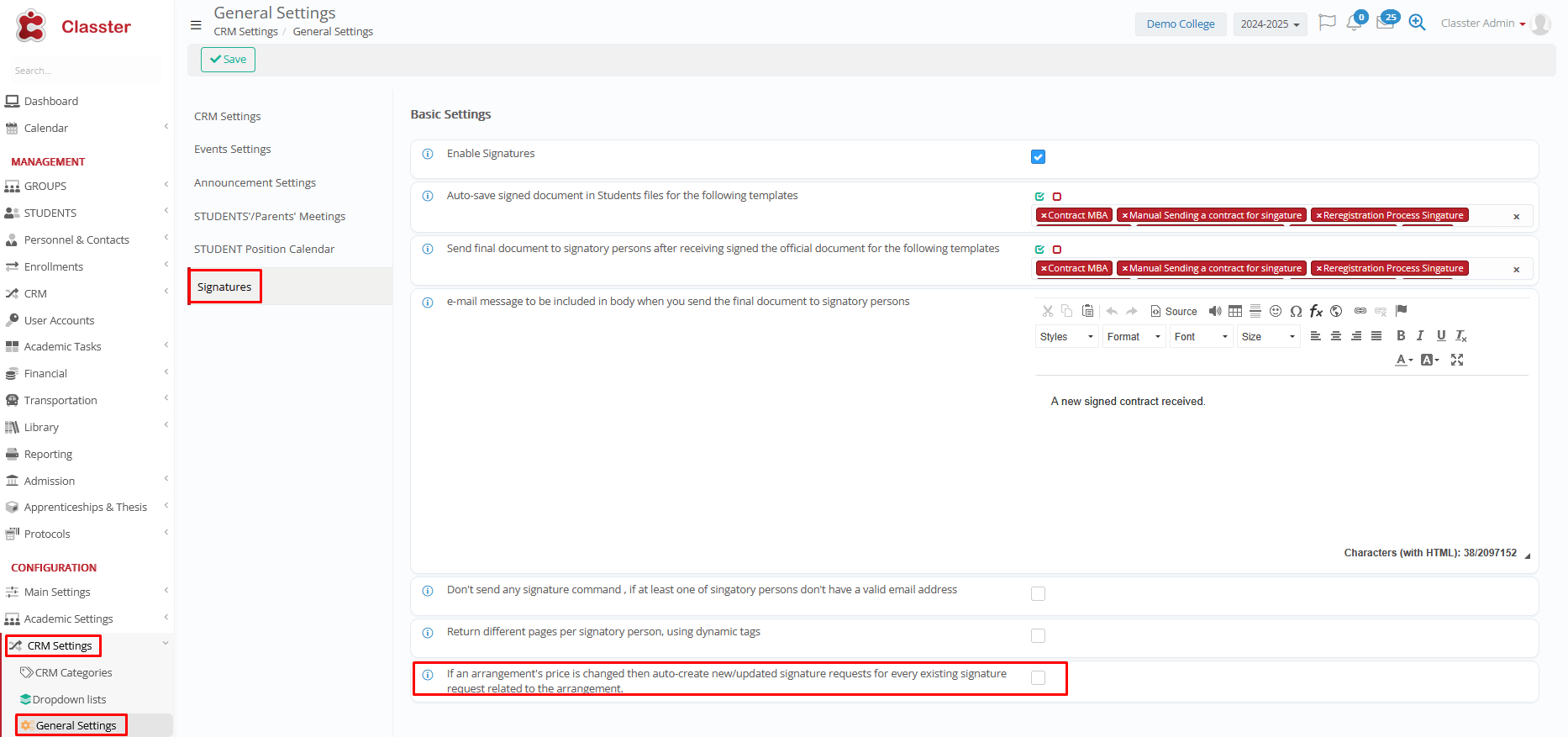Uncheck the Enable Signatures checkbox

(x=1038, y=157)
